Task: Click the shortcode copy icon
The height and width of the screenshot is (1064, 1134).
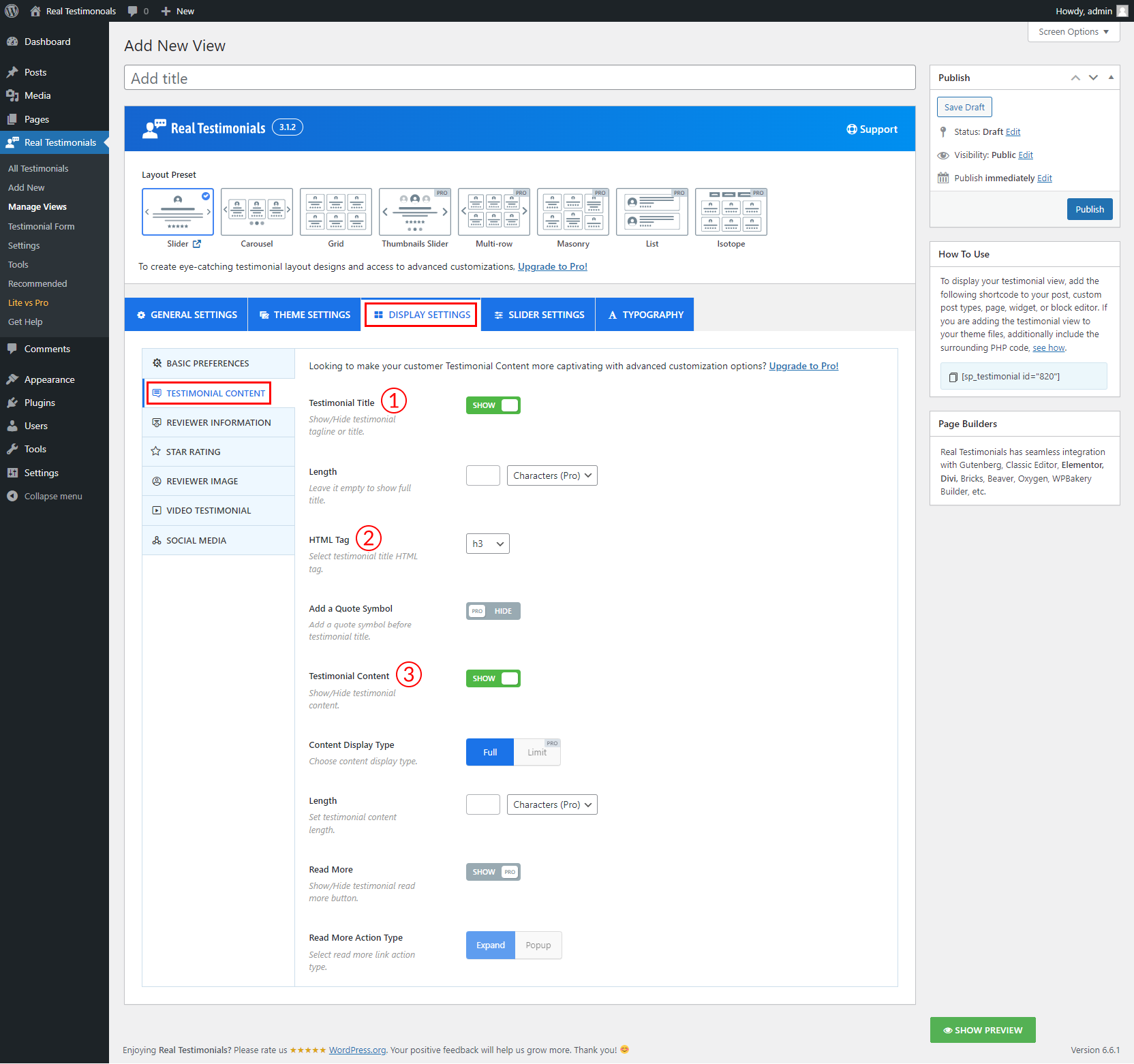Action: [953, 377]
